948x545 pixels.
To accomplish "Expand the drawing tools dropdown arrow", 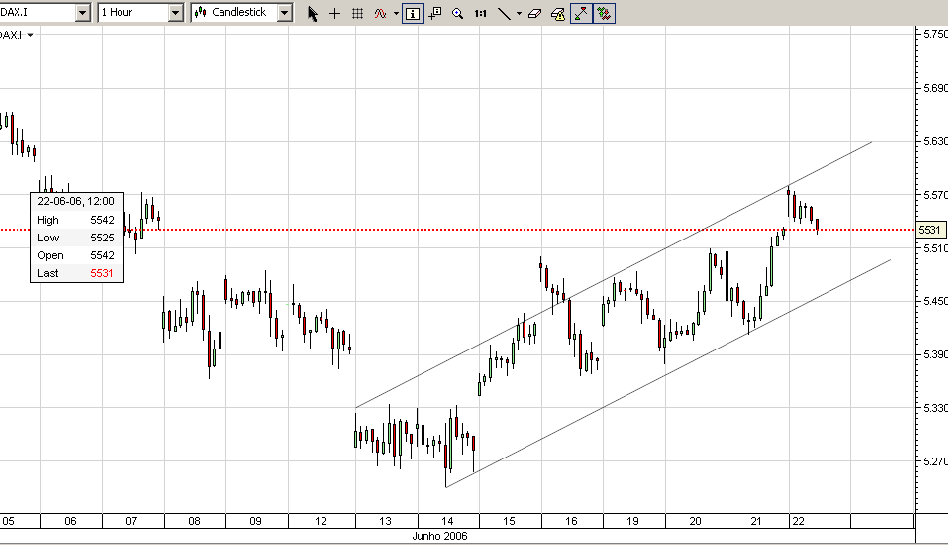I will (519, 13).
